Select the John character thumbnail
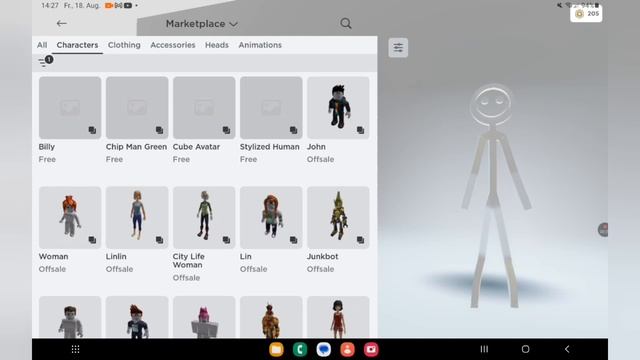The height and width of the screenshot is (360, 640). click(x=338, y=108)
